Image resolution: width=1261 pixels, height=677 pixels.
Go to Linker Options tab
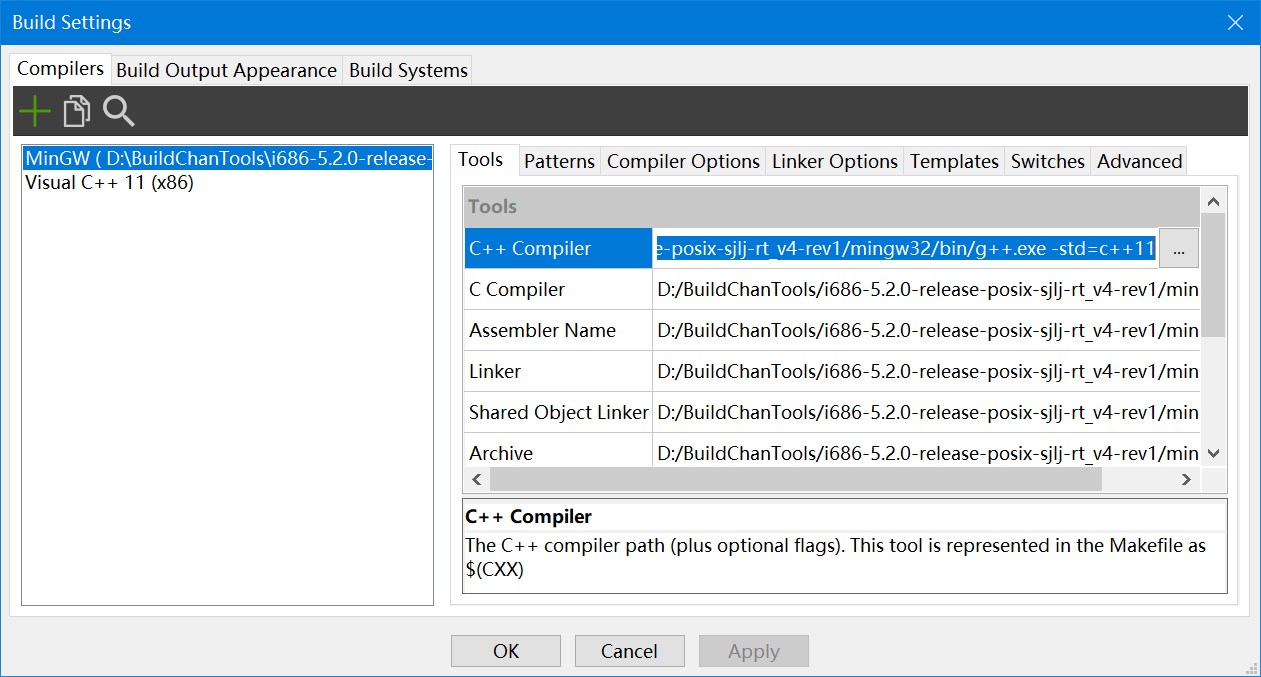pyautogui.click(x=835, y=161)
